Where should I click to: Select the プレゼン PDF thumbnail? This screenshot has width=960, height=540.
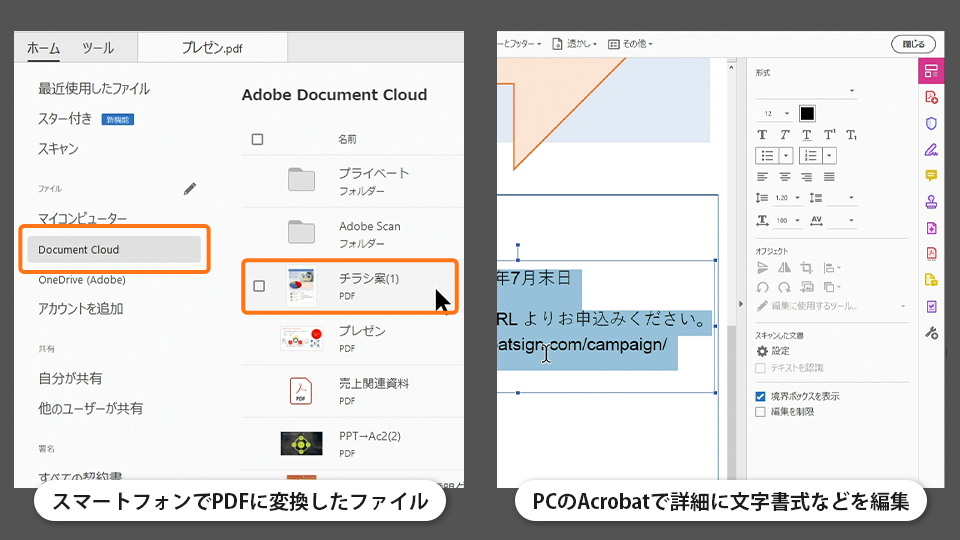click(x=301, y=339)
